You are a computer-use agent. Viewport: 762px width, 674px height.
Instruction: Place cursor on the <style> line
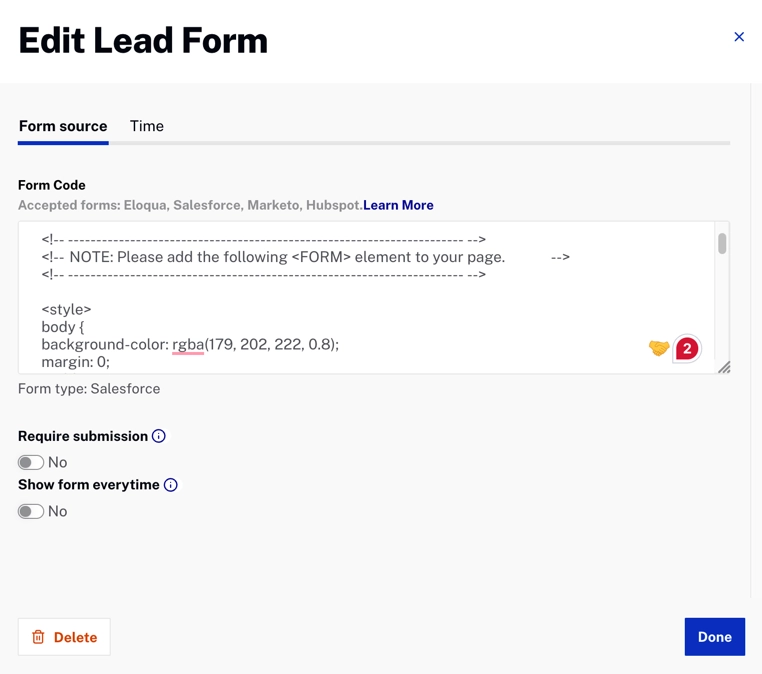[67, 309]
